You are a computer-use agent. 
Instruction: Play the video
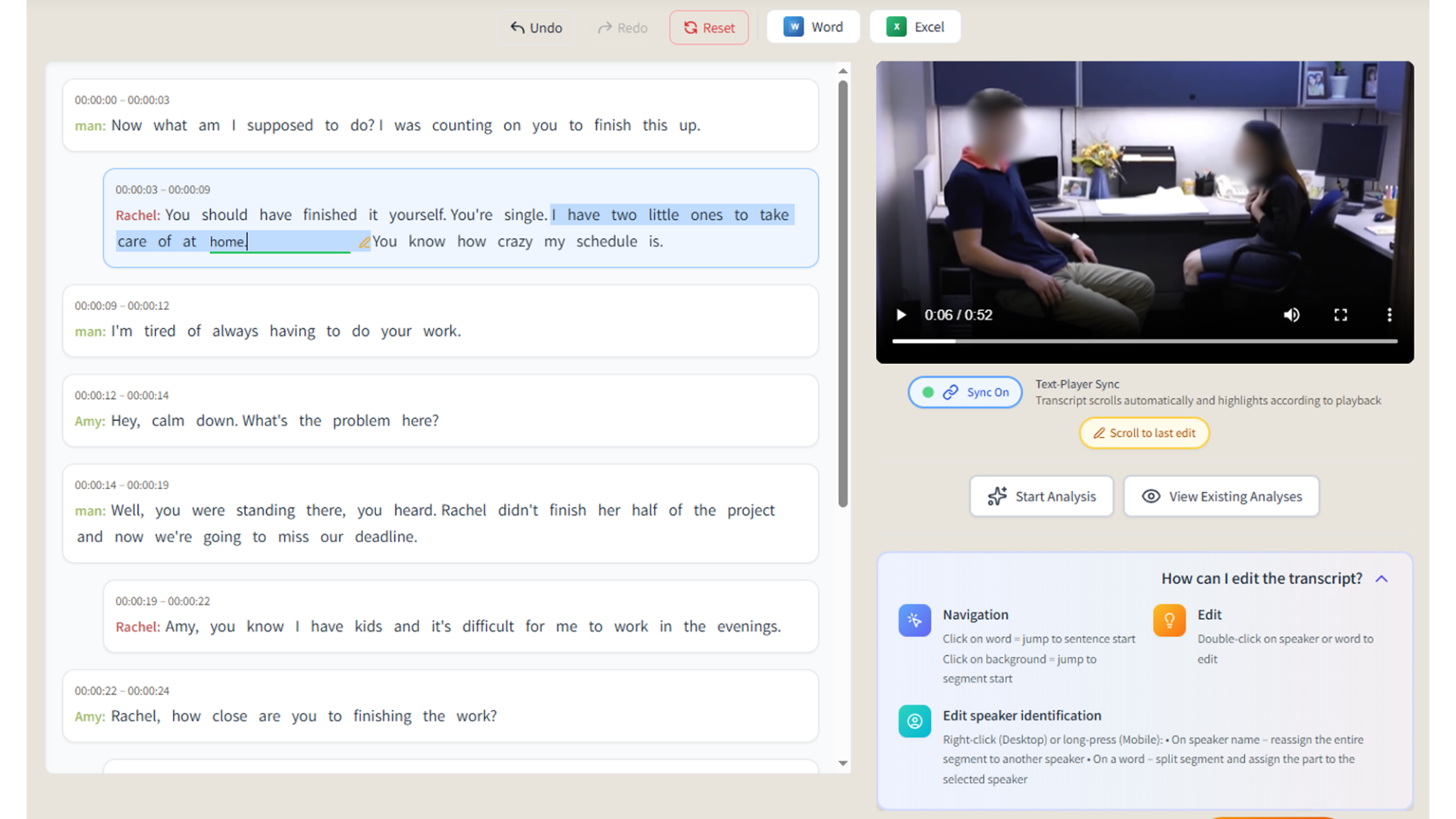point(901,314)
